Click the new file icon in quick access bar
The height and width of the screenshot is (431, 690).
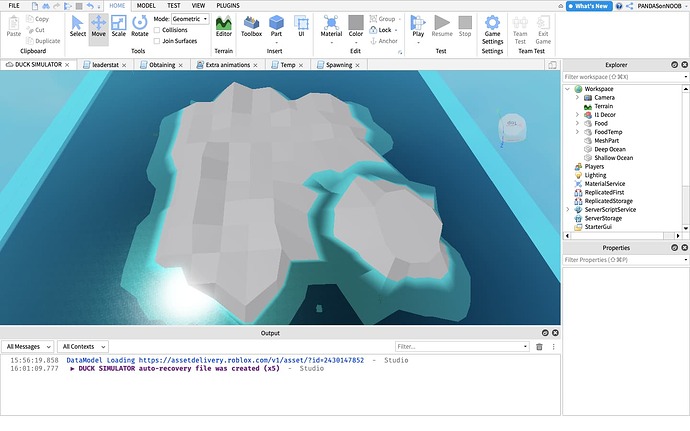click(34, 6)
